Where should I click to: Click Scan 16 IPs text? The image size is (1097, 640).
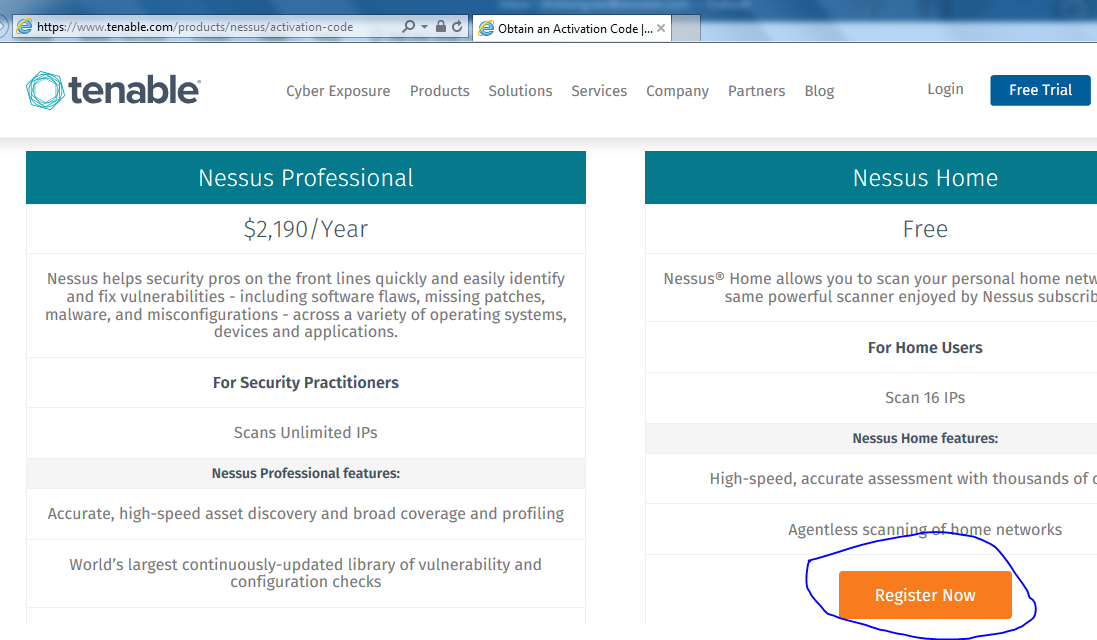tap(925, 397)
